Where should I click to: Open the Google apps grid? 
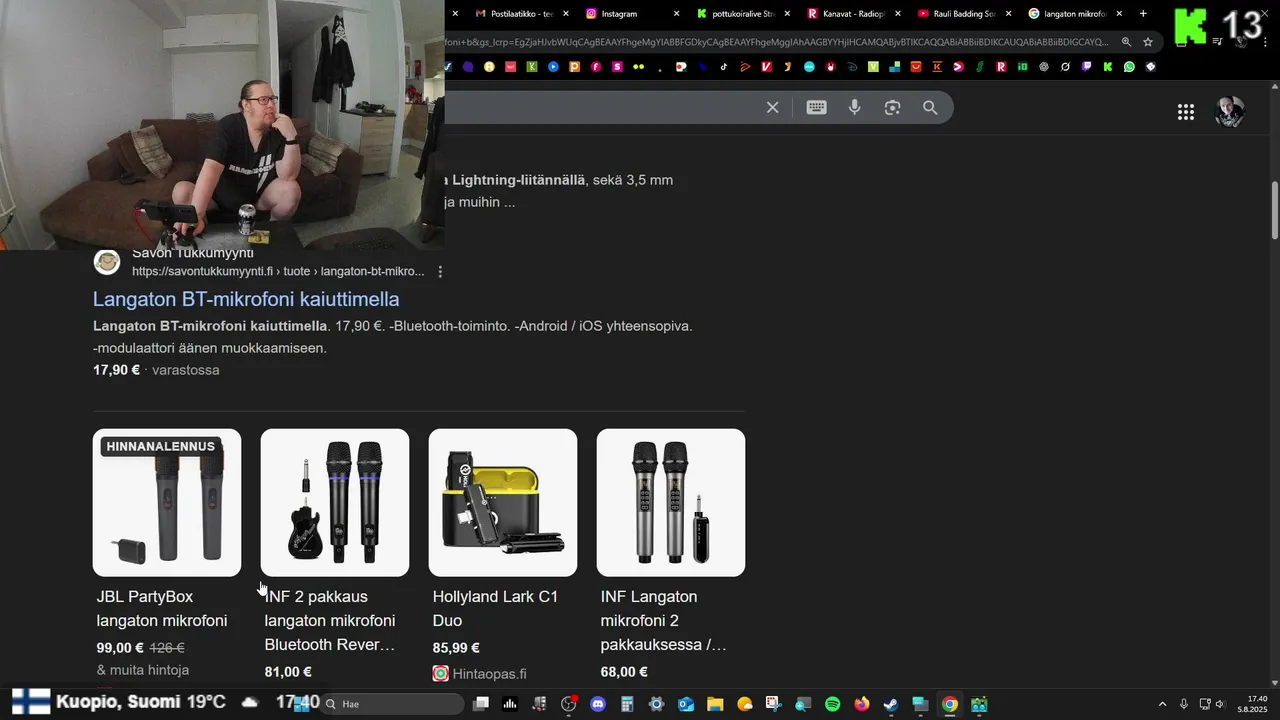[x=1186, y=112]
